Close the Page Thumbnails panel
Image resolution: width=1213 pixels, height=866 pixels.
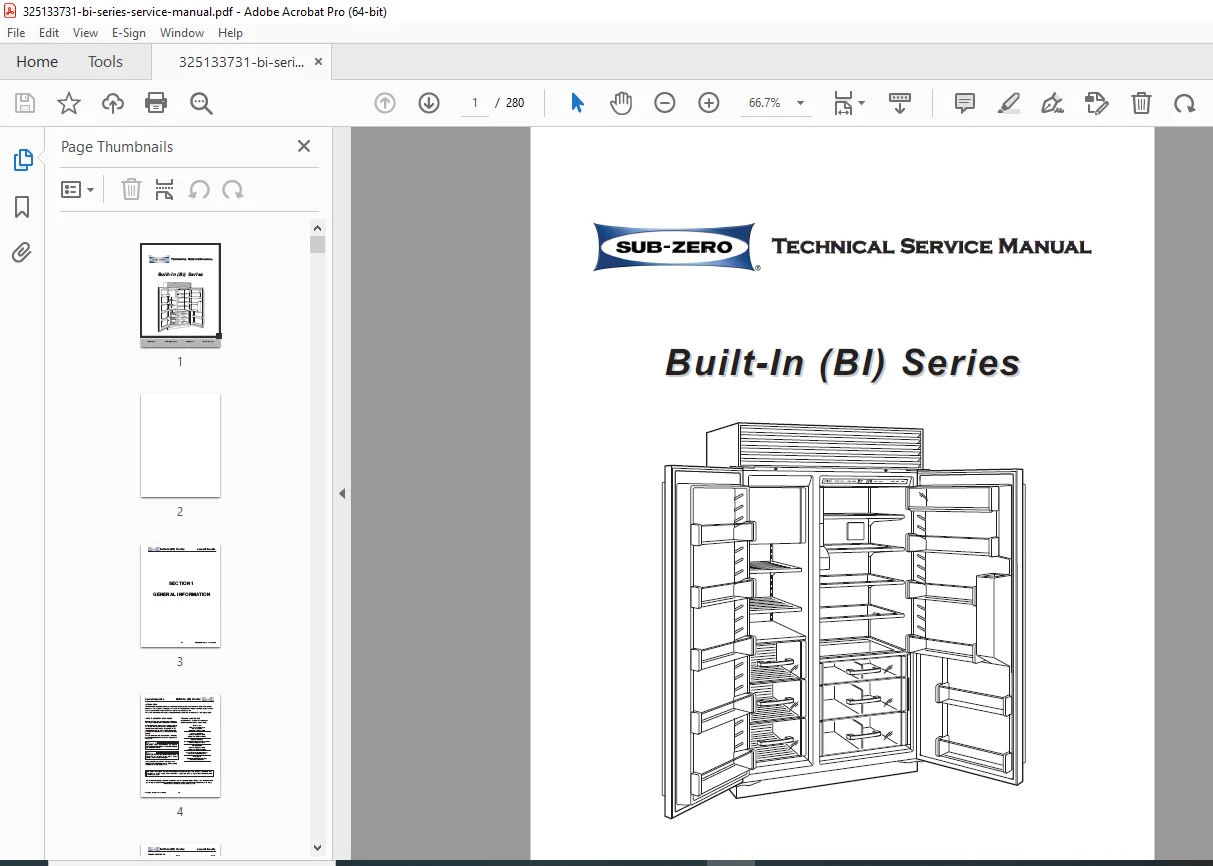click(304, 146)
